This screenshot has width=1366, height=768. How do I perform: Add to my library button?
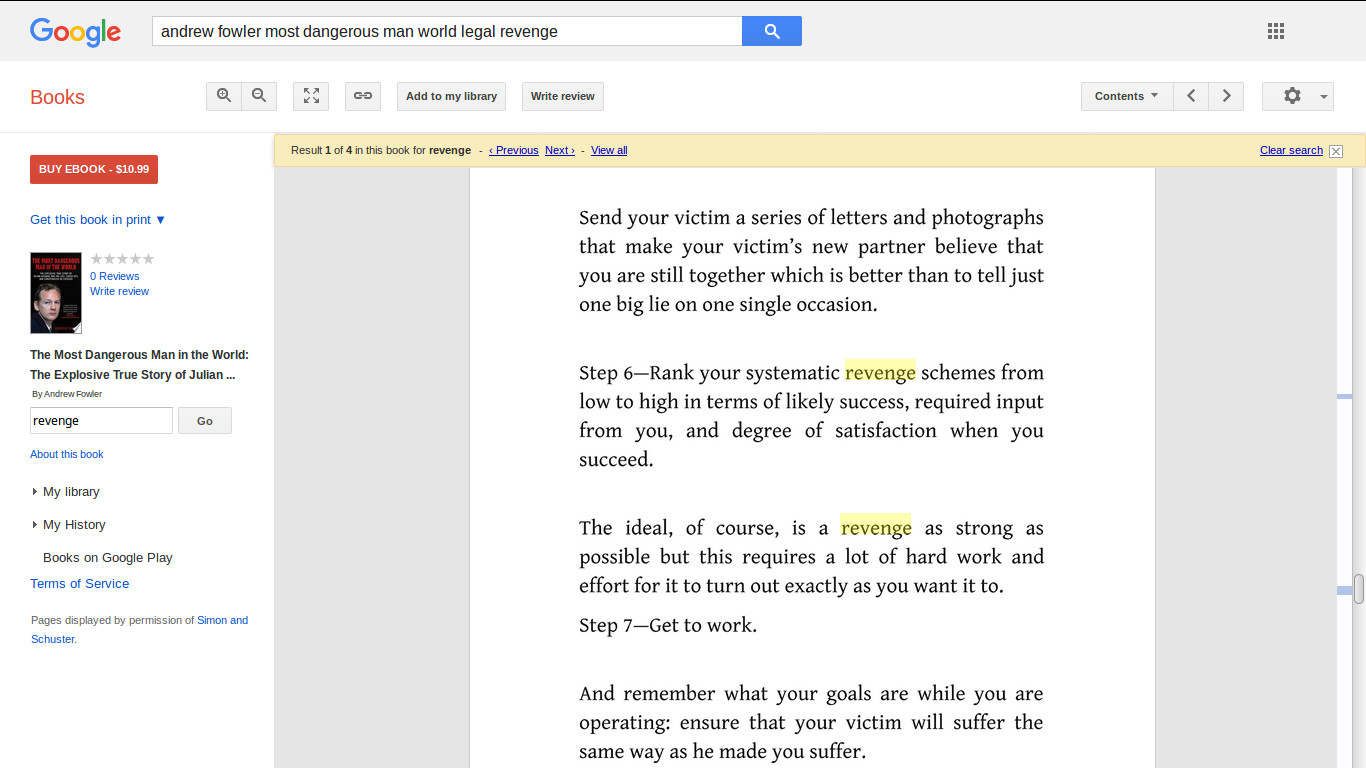pyautogui.click(x=451, y=96)
